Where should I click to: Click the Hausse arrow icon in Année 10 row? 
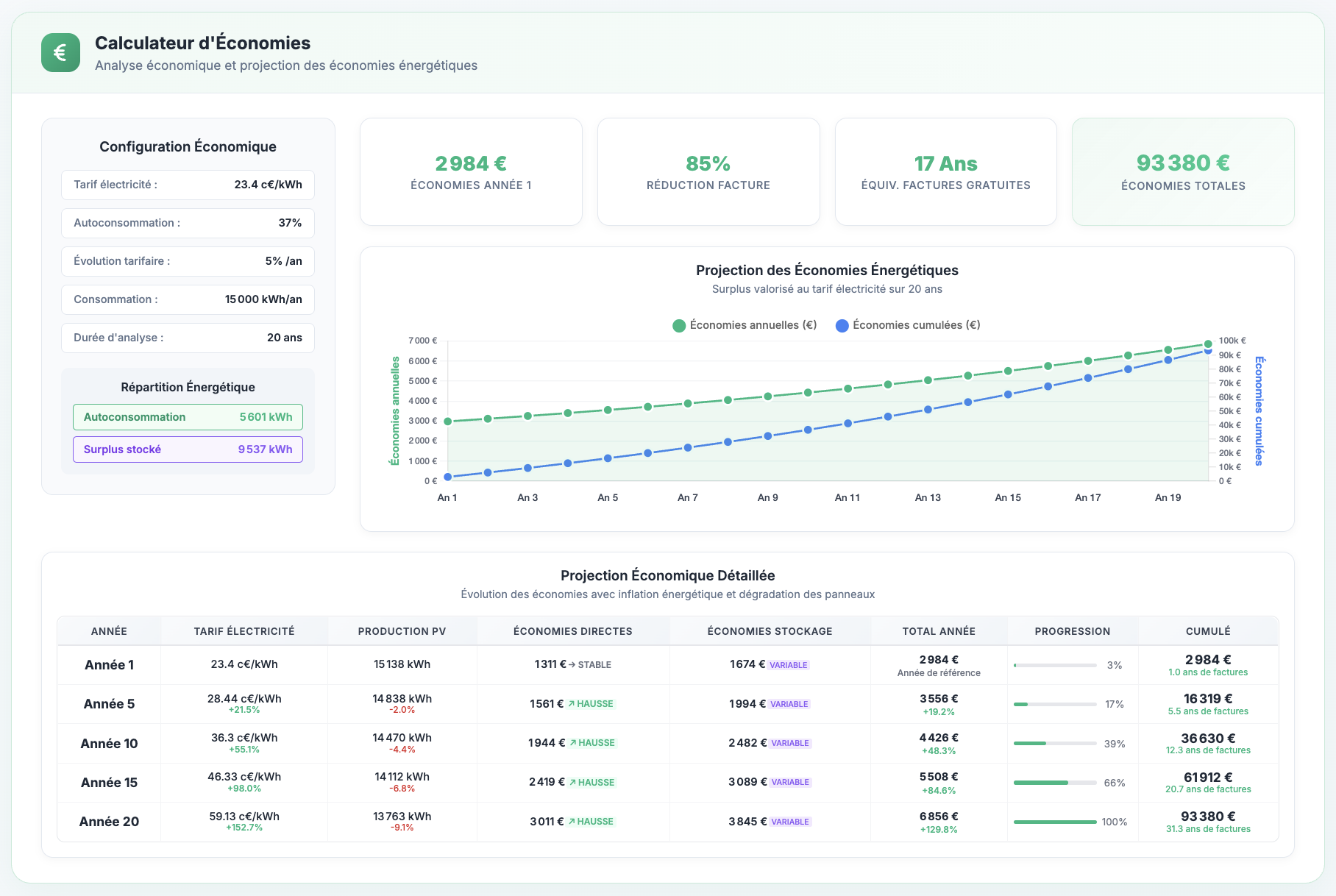(x=572, y=743)
